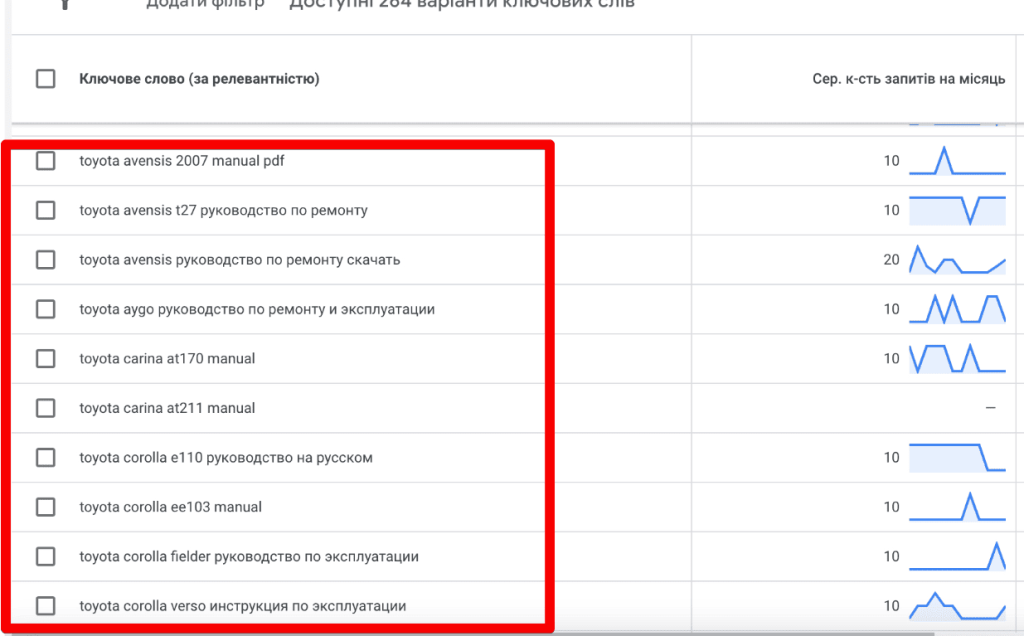The image size is (1024, 636).
Task: Select checkbox for "toyota avensis t27" keyword
Action: point(45,210)
